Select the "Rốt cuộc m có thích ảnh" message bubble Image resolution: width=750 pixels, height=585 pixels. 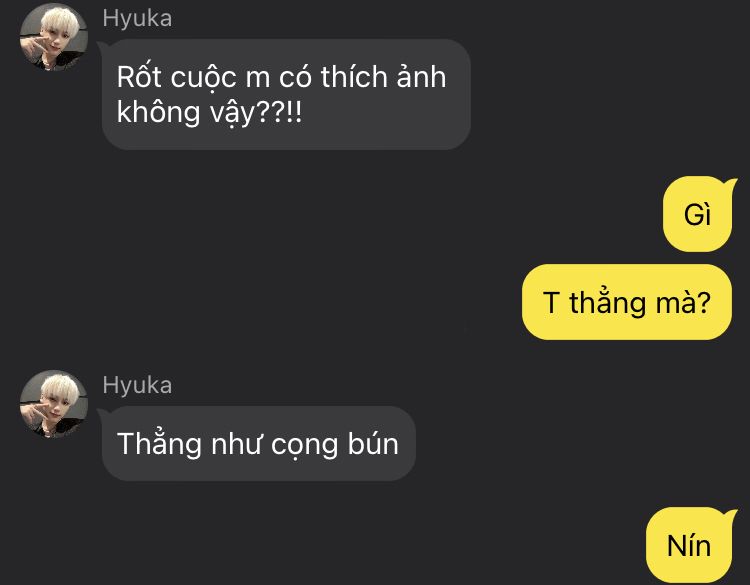(x=286, y=94)
